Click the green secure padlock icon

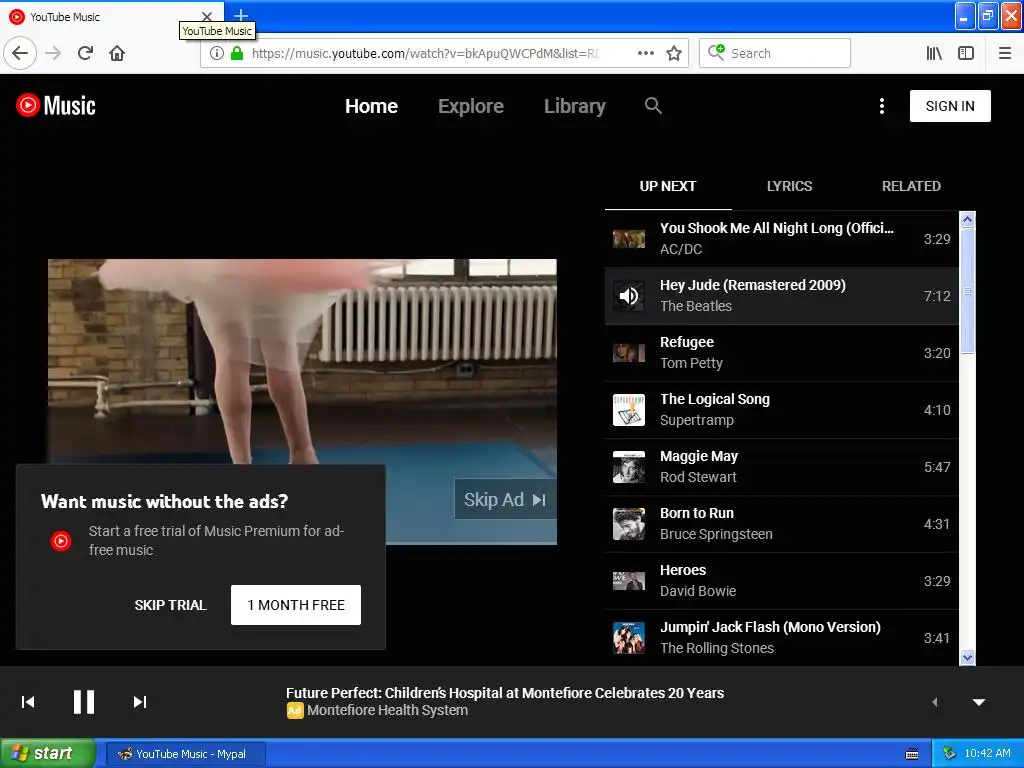click(237, 53)
